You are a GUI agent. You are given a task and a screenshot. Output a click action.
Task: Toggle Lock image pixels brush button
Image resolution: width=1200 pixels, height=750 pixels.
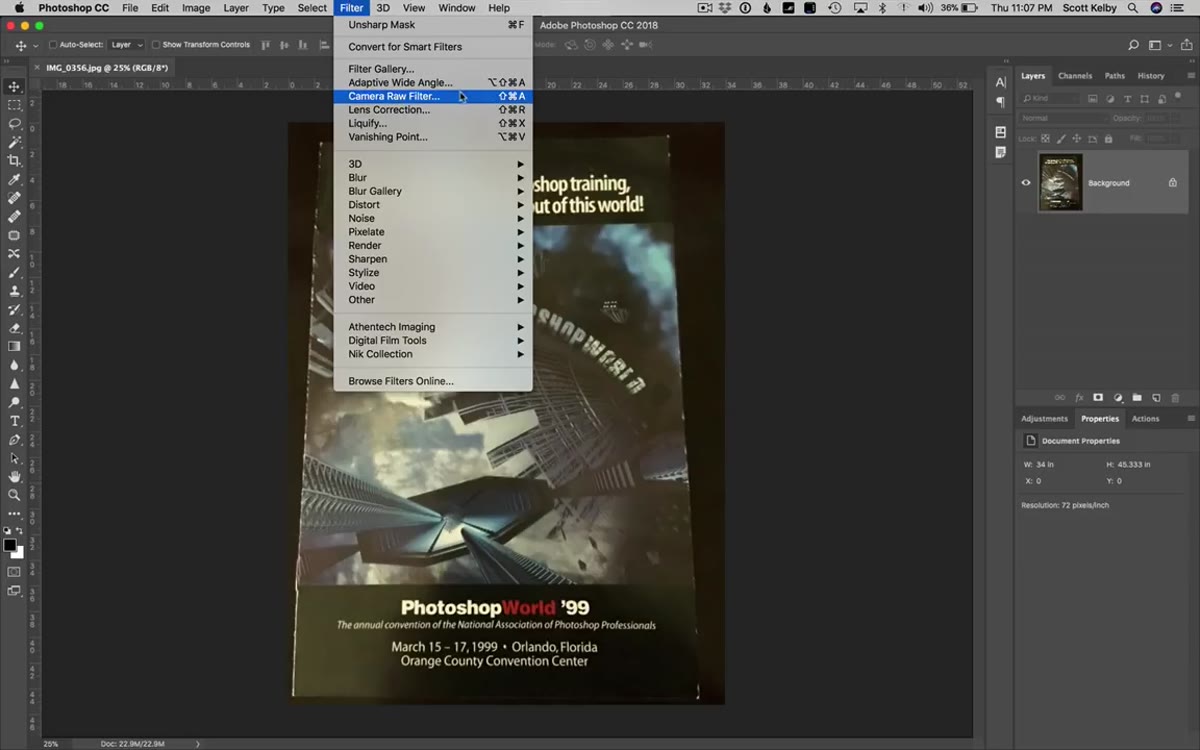pos(1060,139)
